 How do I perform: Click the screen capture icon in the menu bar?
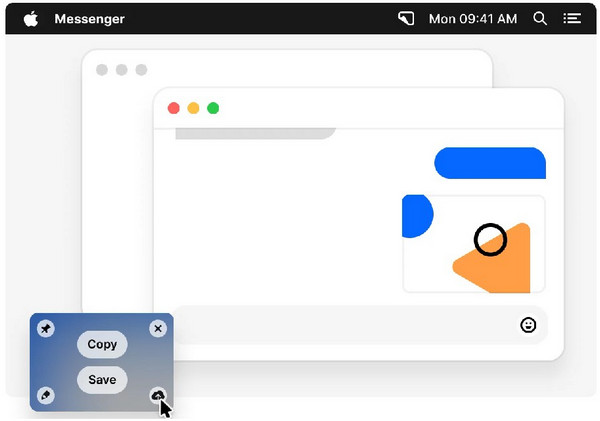[406, 18]
